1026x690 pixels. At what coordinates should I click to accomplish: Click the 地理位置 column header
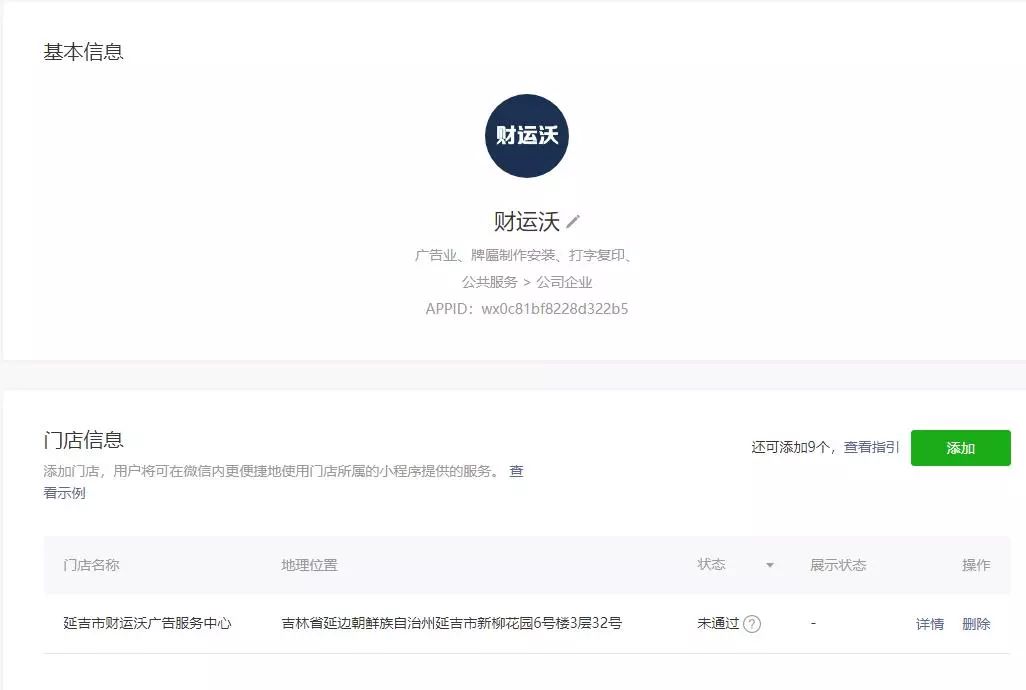(310, 565)
